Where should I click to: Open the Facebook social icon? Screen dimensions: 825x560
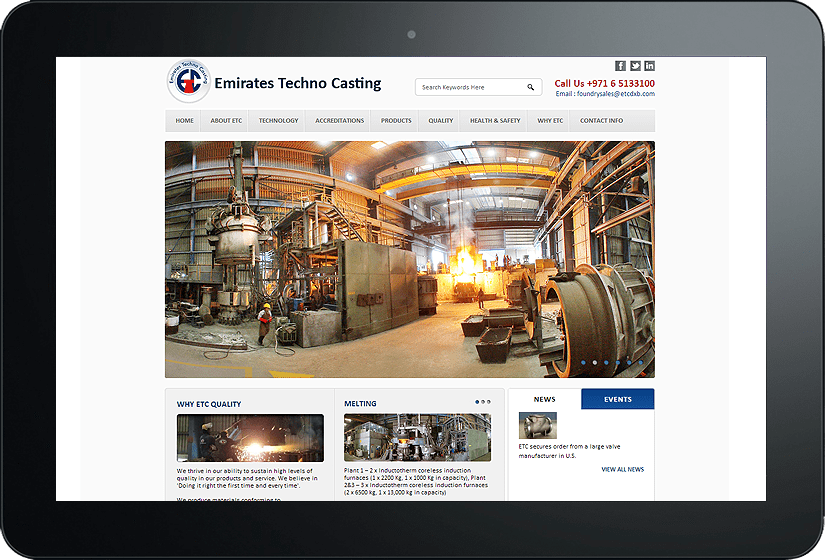(x=620, y=66)
